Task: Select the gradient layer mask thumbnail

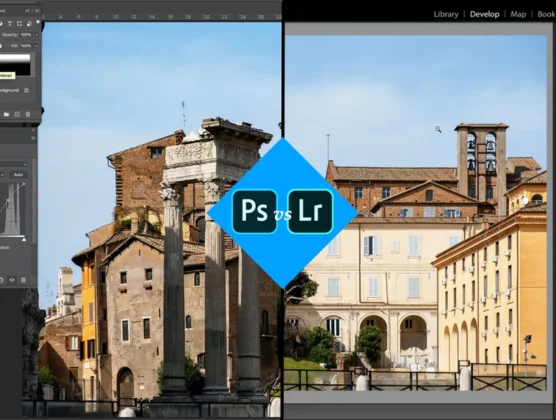Action: coord(15,65)
